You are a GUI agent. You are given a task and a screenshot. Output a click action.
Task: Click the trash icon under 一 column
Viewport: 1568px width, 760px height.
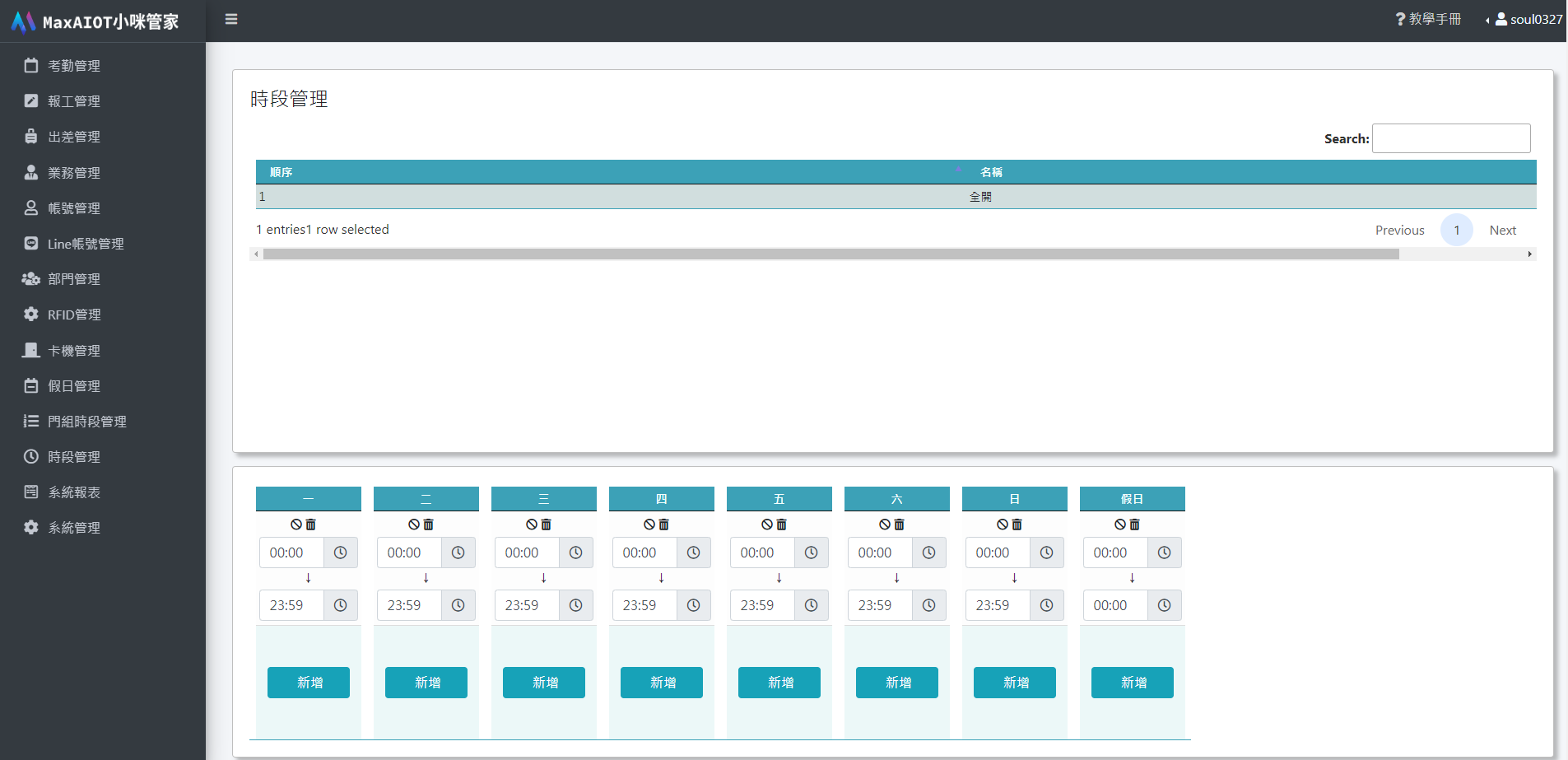click(311, 525)
